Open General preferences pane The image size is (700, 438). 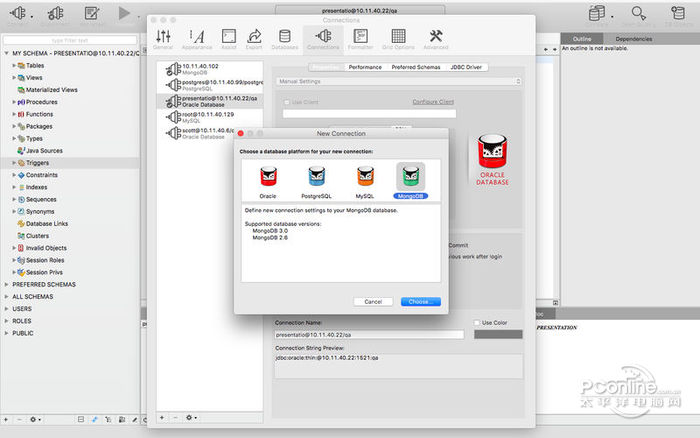coord(163,39)
